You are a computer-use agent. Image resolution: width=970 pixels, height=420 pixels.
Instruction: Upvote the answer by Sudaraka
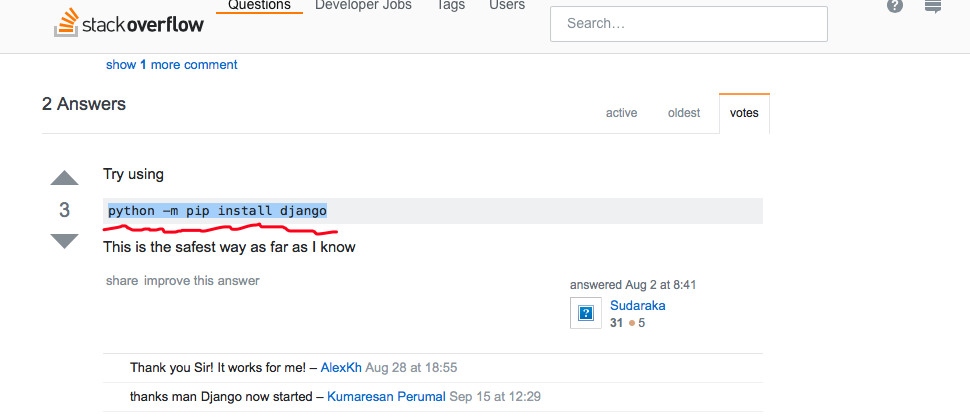coord(64,178)
